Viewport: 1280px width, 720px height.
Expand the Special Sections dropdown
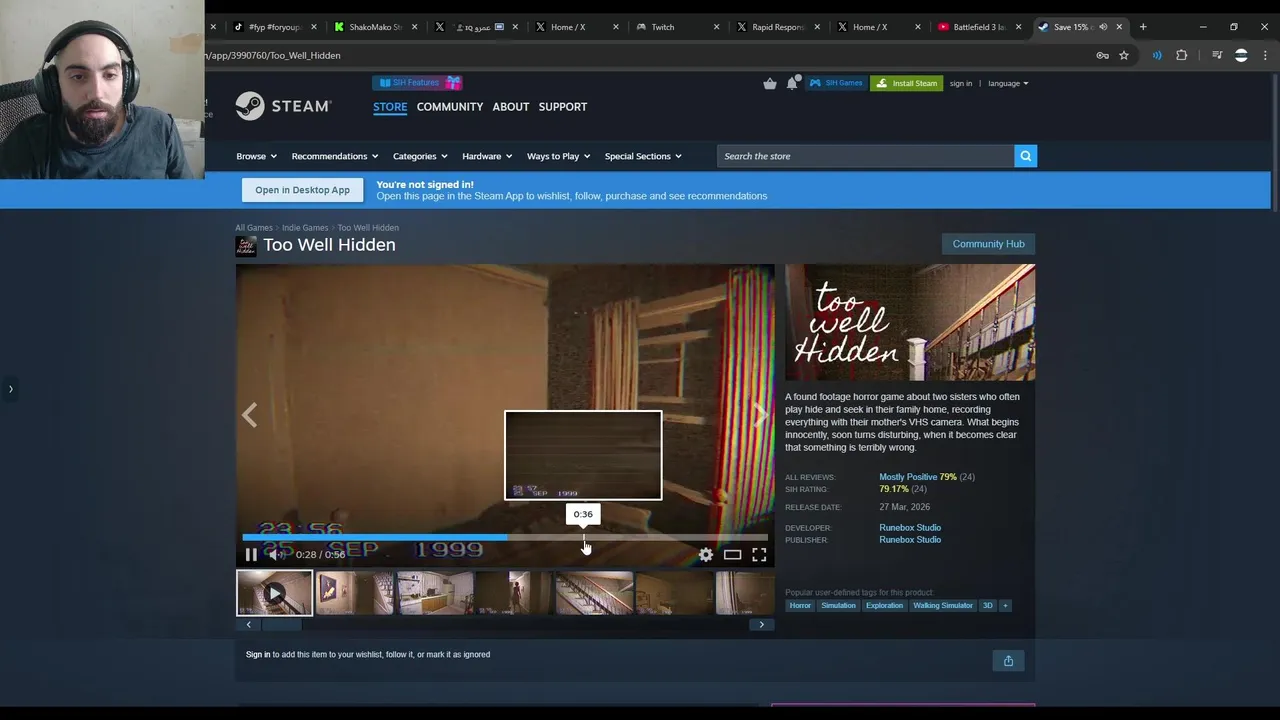pos(643,156)
